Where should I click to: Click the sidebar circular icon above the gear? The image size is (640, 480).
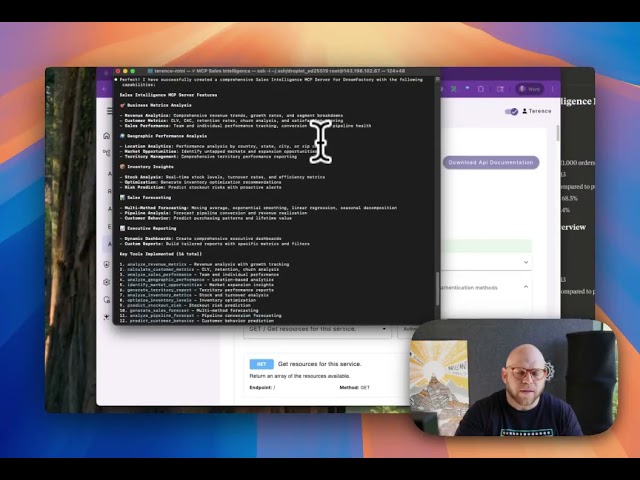tap(107, 264)
